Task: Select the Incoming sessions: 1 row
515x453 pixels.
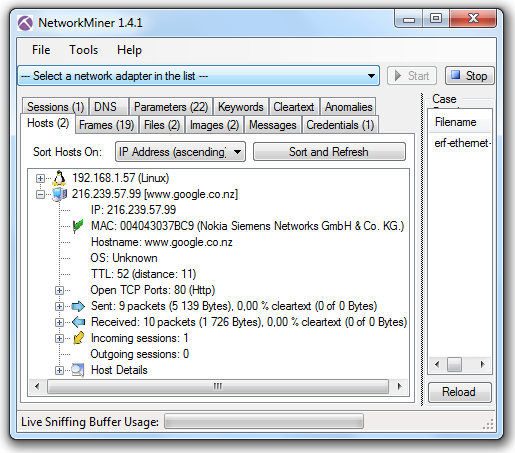Action: [139, 338]
